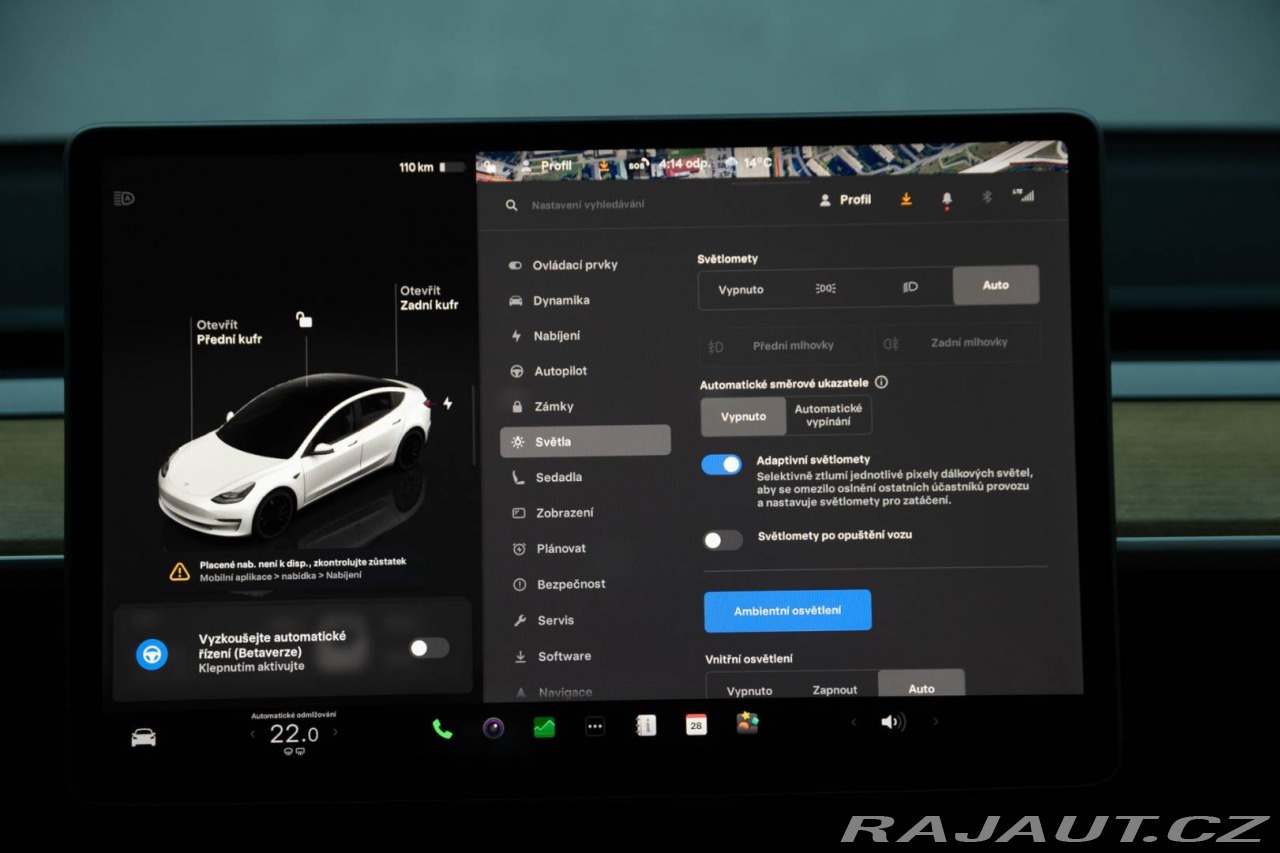Enable Světlomety po opuštění vozu switch

(723, 540)
